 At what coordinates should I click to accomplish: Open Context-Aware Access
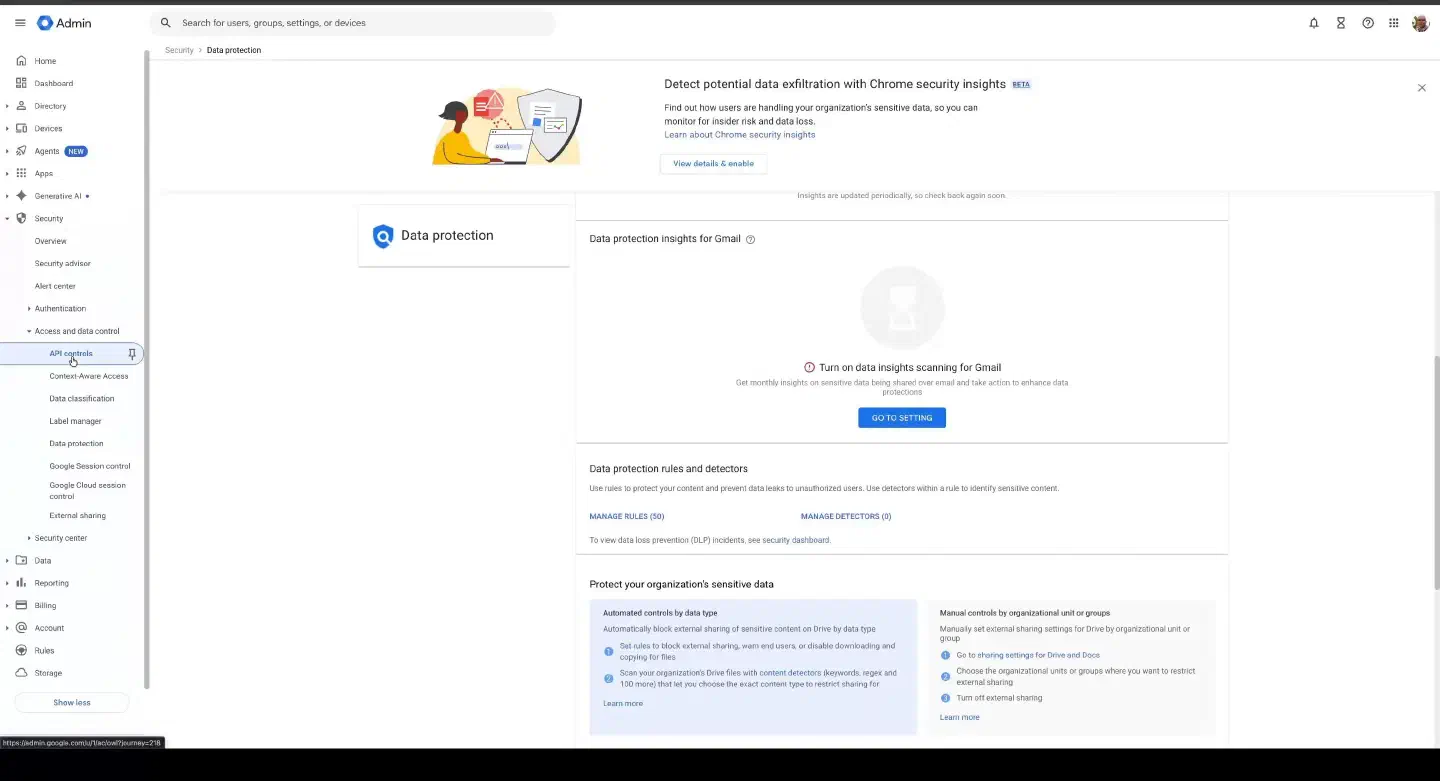pyautogui.click(x=89, y=376)
